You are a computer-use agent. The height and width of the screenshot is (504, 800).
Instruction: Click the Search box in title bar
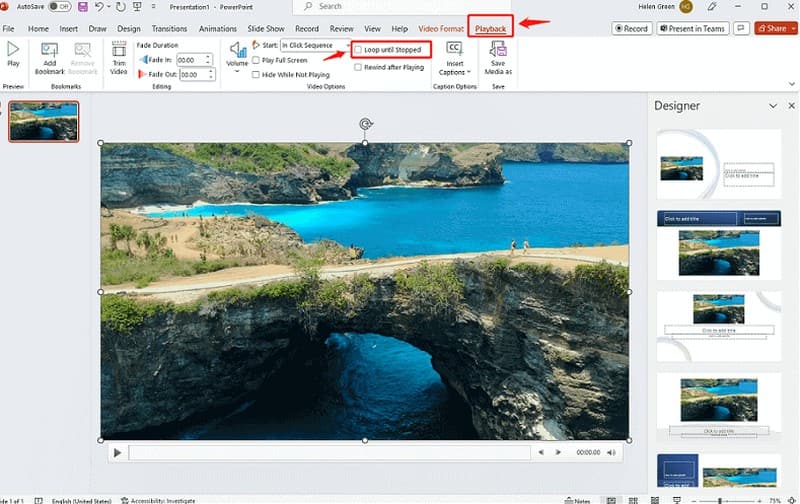point(401,7)
